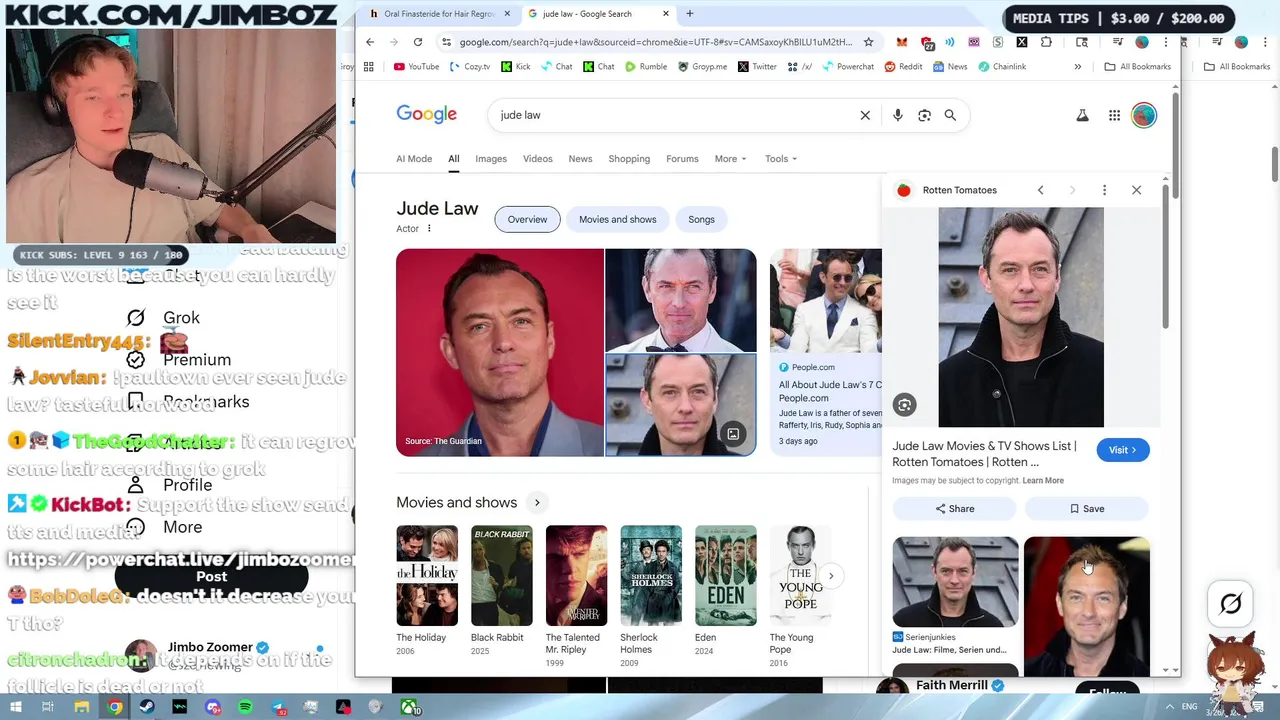This screenshot has width=1280, height=720.
Task: Open Twitter bookmark
Action: click(x=757, y=67)
